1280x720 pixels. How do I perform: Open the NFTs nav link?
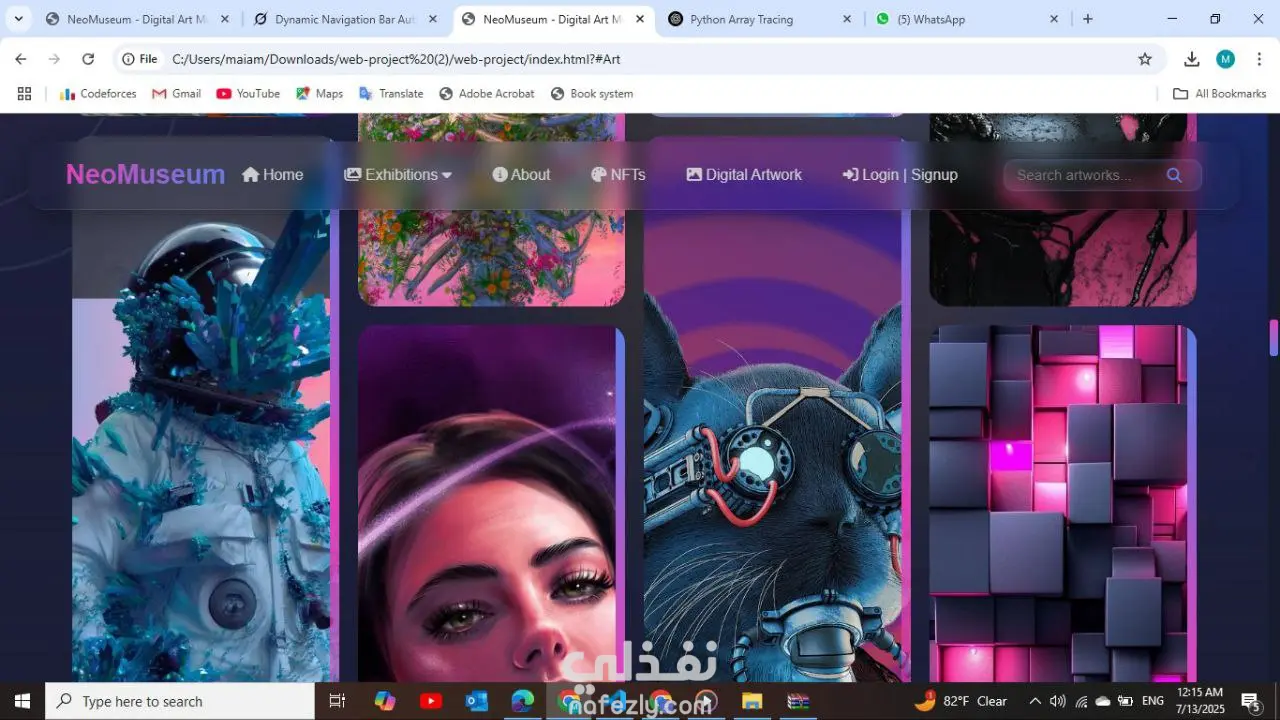coord(618,174)
